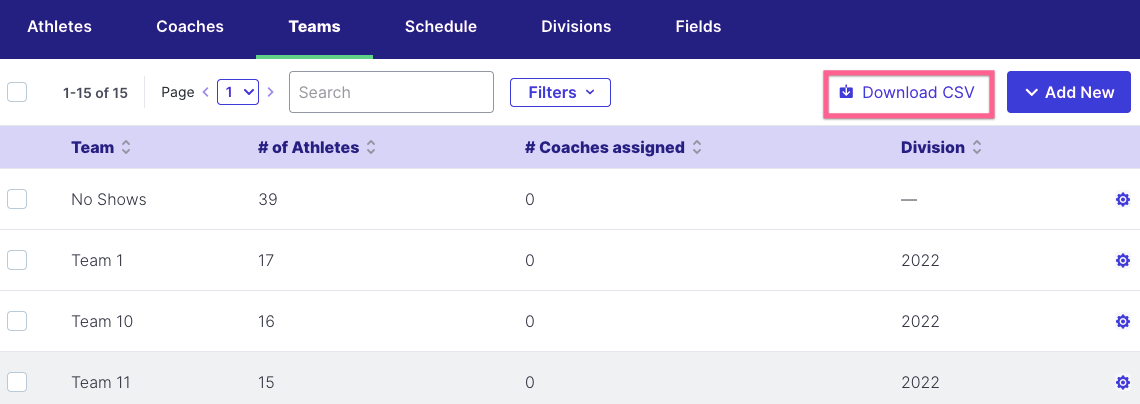Go to previous page arrow
Viewport: 1140px width, 404px height.
(x=206, y=92)
